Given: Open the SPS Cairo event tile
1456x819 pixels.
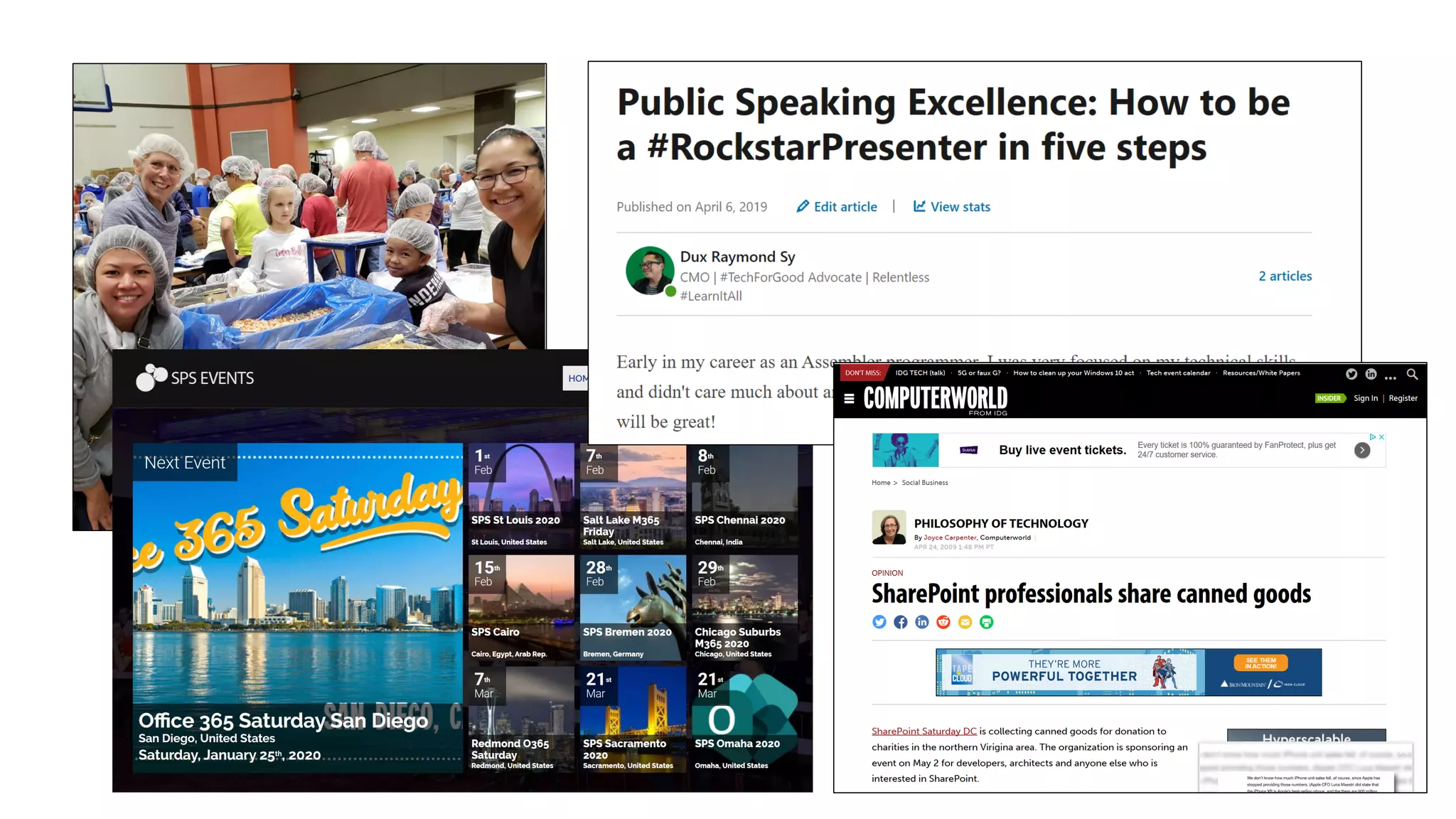Looking at the screenshot, I should tap(521, 608).
